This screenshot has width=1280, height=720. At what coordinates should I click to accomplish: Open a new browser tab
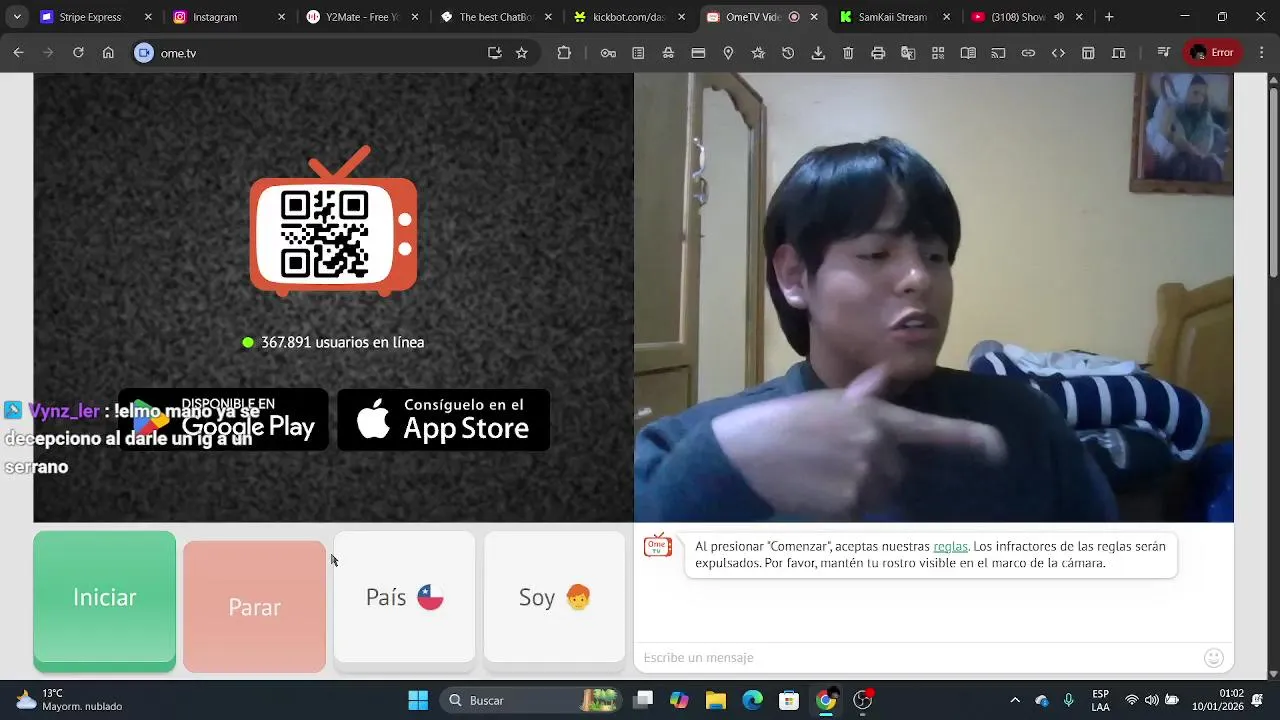tap(1109, 17)
